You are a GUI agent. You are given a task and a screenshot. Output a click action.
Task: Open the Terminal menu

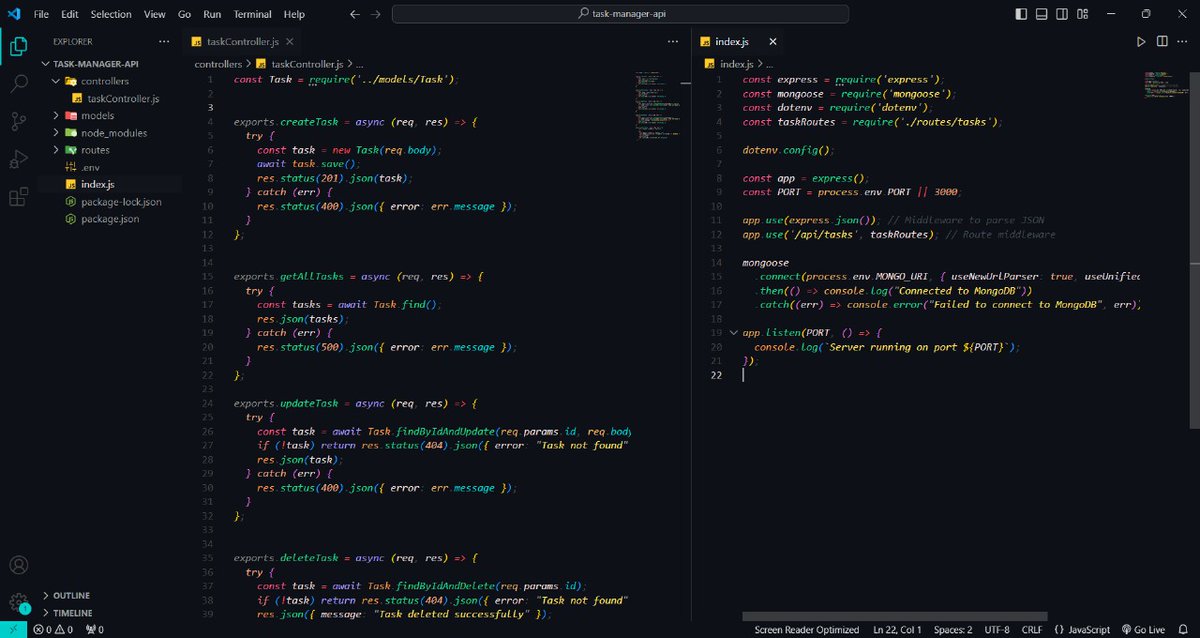(x=253, y=14)
